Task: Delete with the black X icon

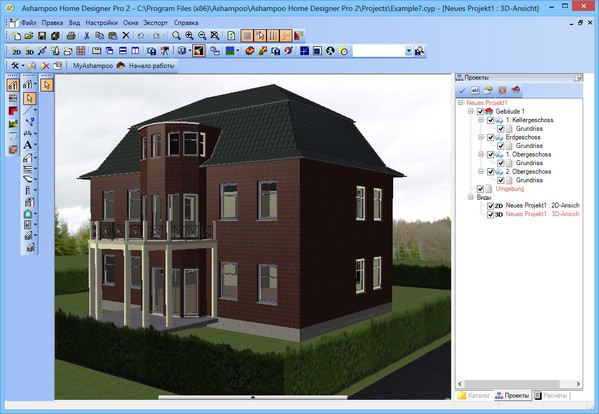Action: [126, 36]
